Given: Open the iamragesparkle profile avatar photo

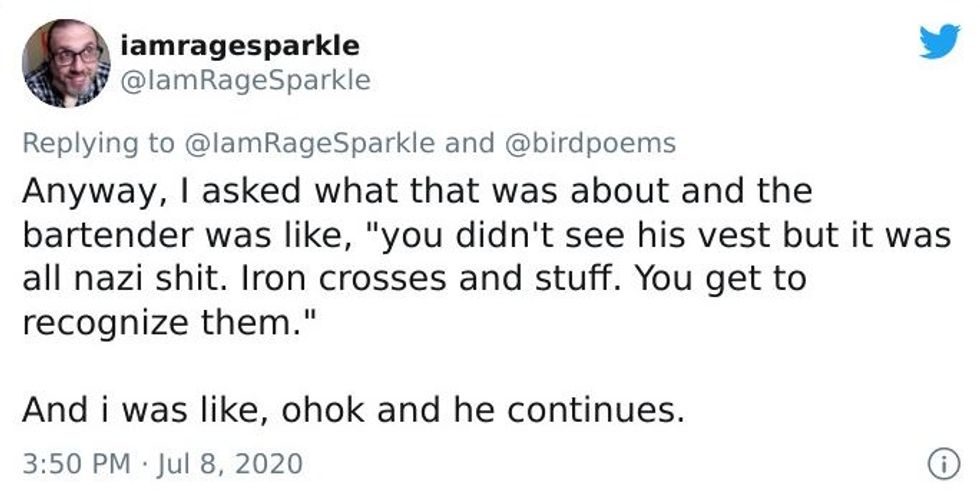Looking at the screenshot, I should 66,62.
